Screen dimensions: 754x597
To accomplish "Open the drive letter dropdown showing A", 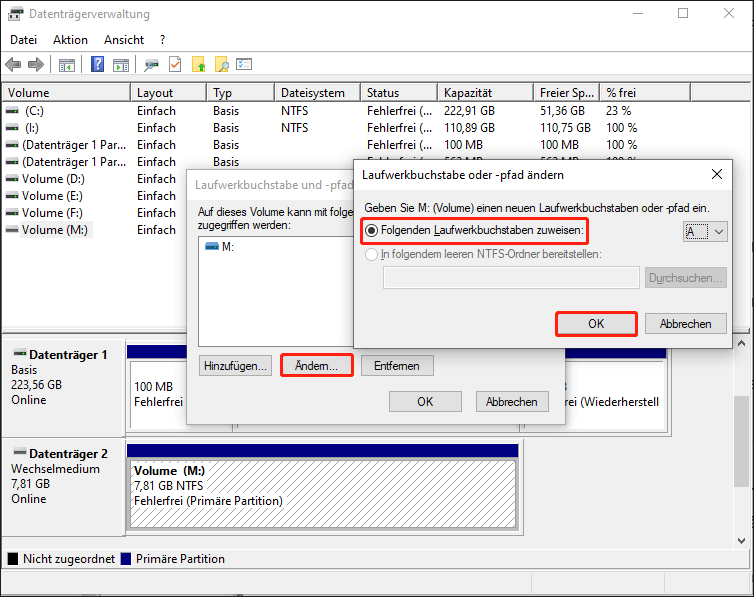I will pyautogui.click(x=705, y=231).
